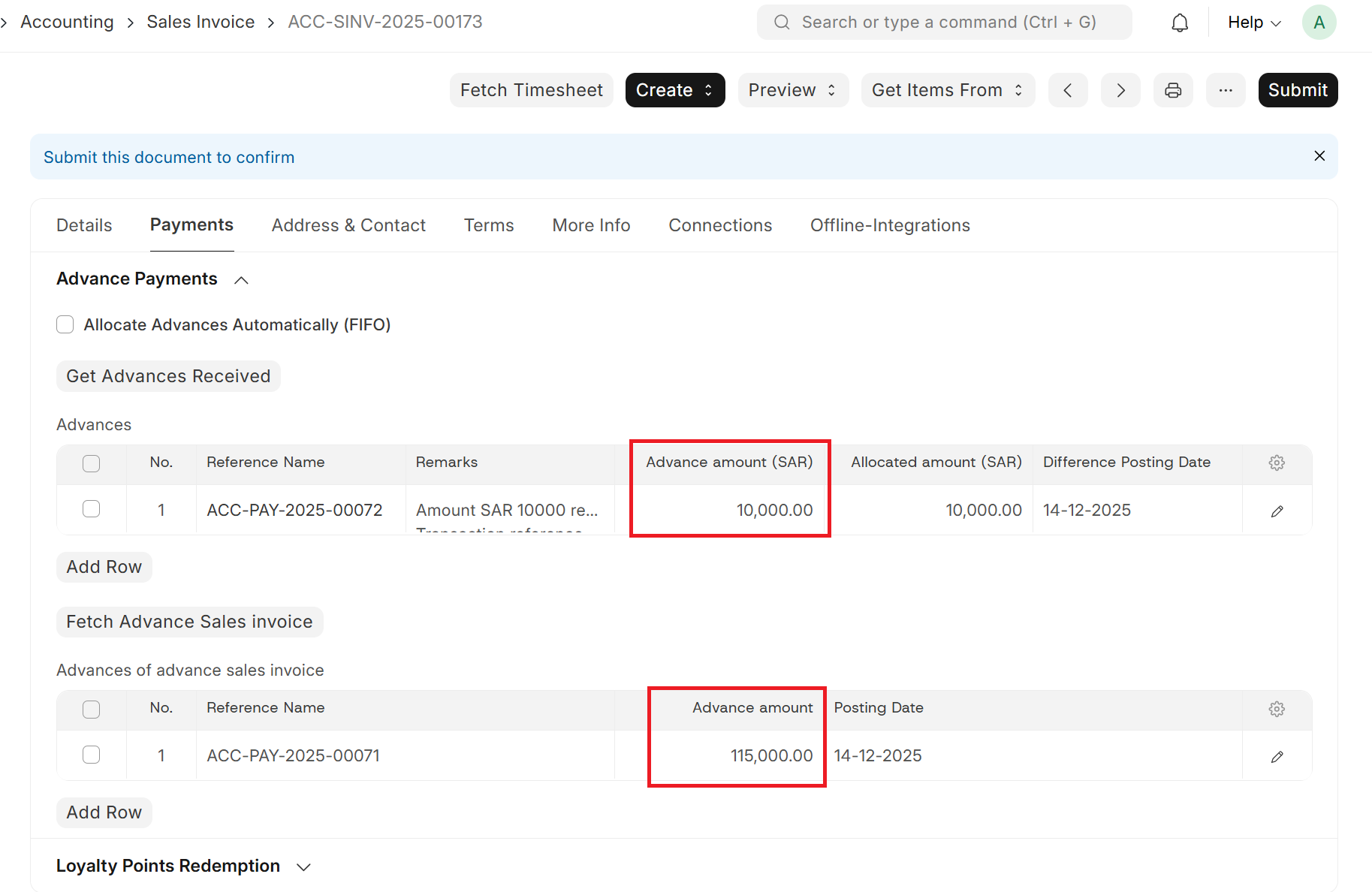Expand the Loyalty Points Redemption section

303,867
